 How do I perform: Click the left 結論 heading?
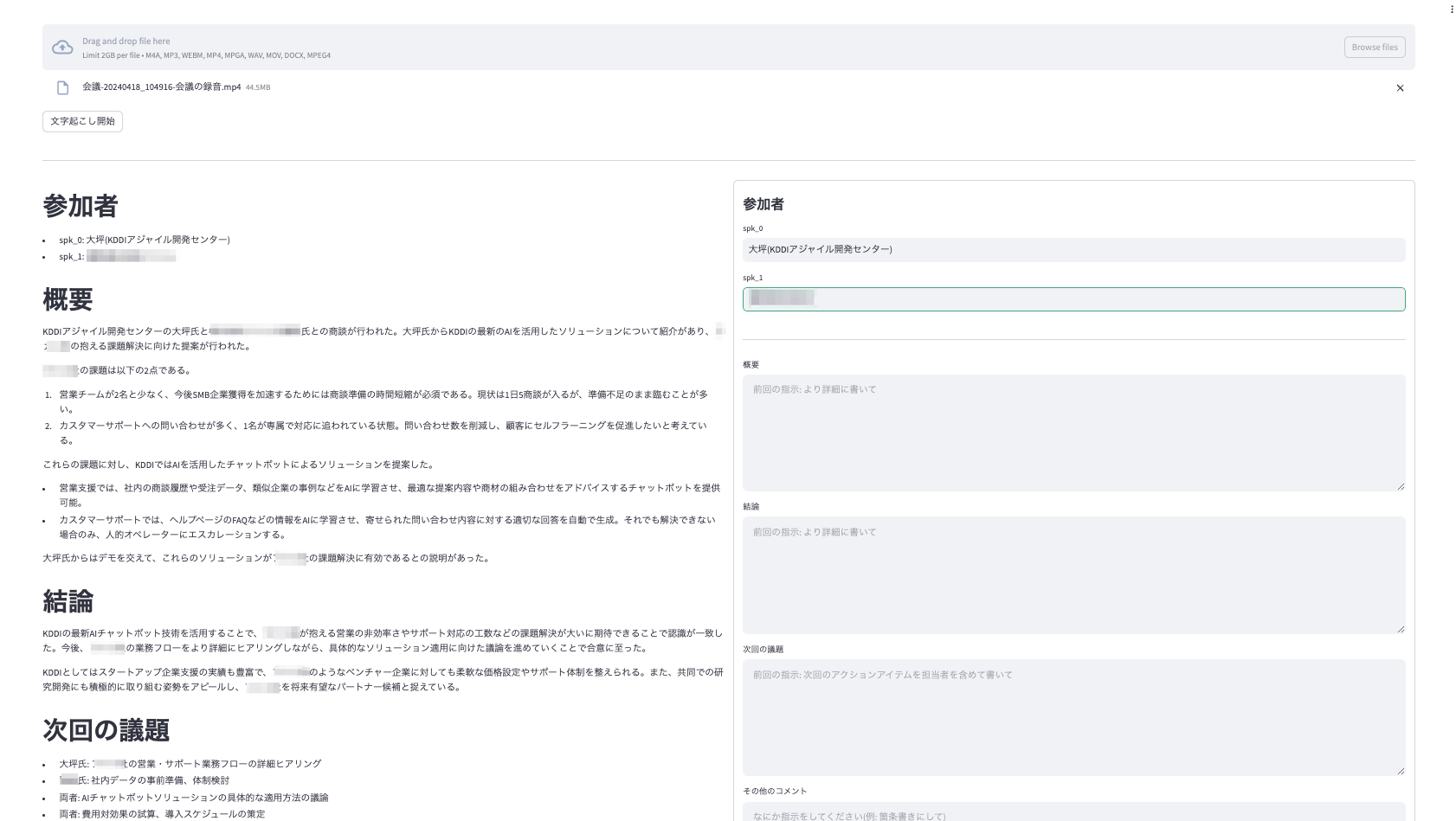68,601
